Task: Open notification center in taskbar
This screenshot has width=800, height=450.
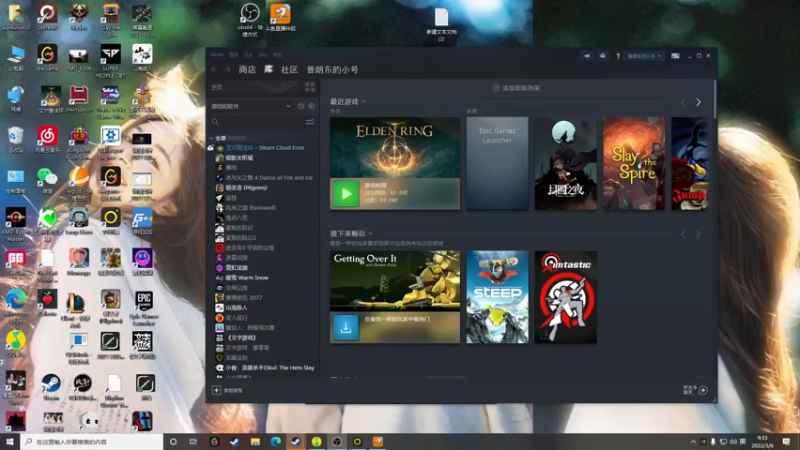Action: 786,442
